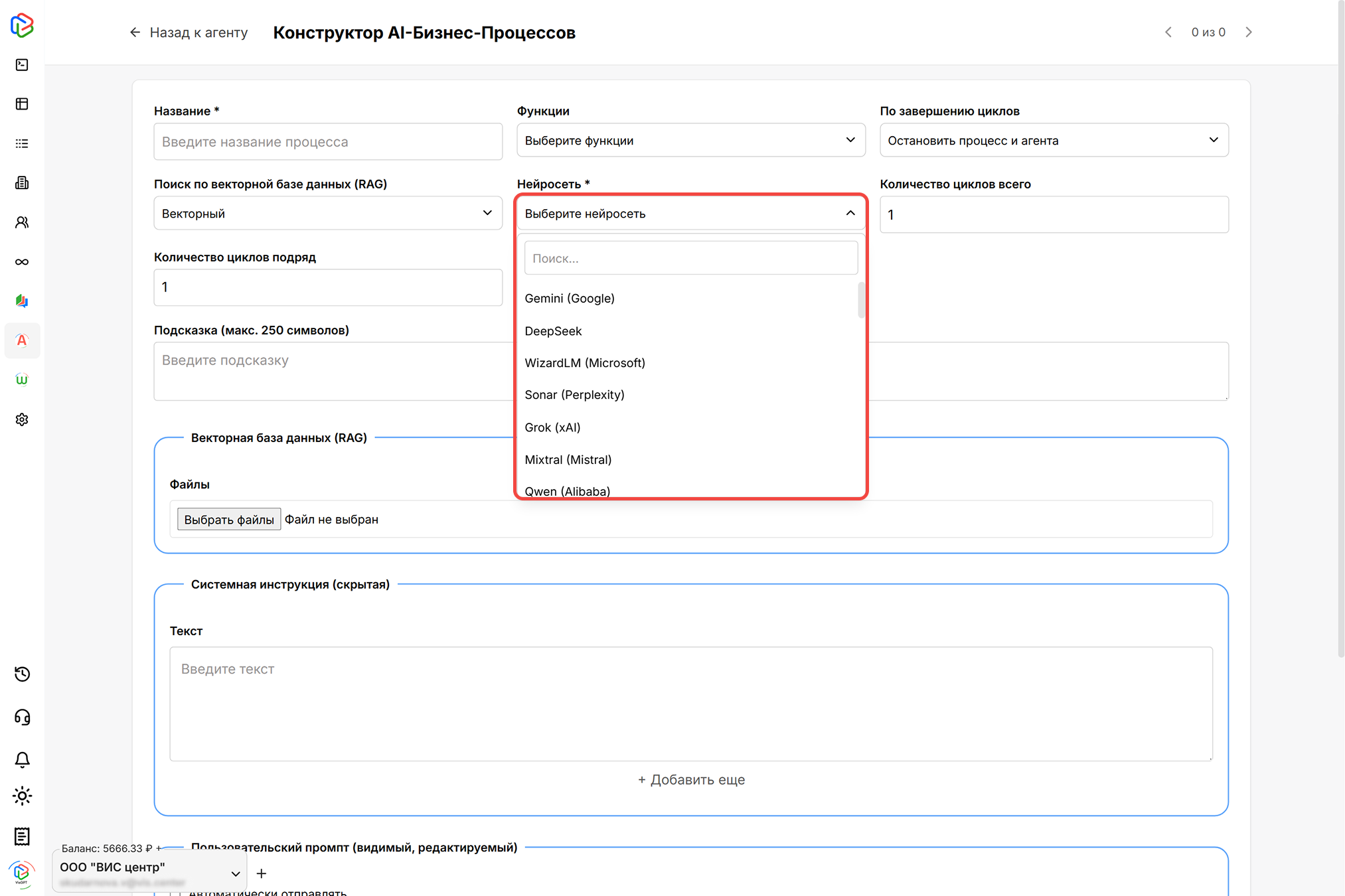Screen dimensions: 1345x896
Task: Click the red letter A sidebar icon
Action: (x=22, y=340)
